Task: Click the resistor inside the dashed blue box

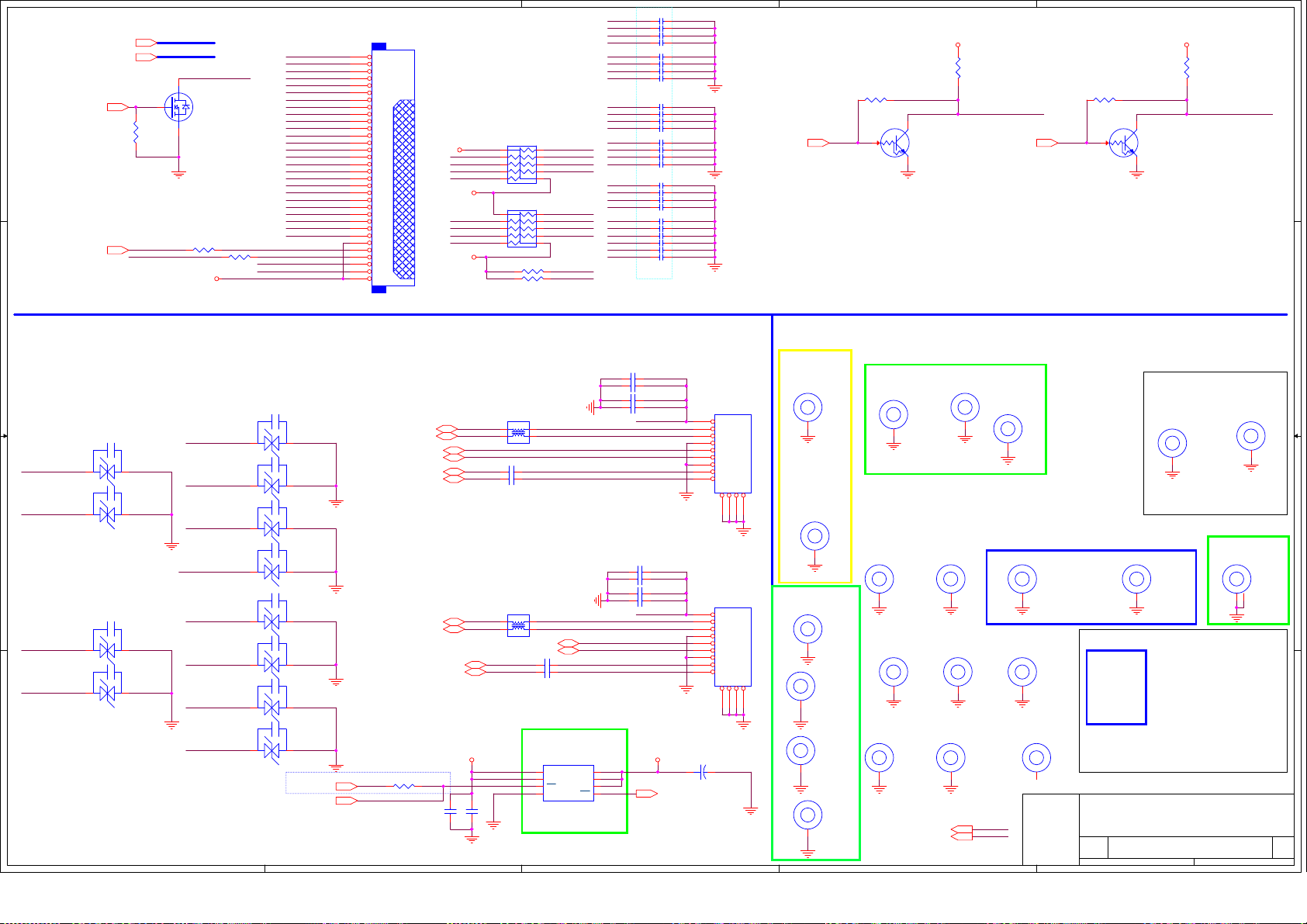Action: [404, 787]
